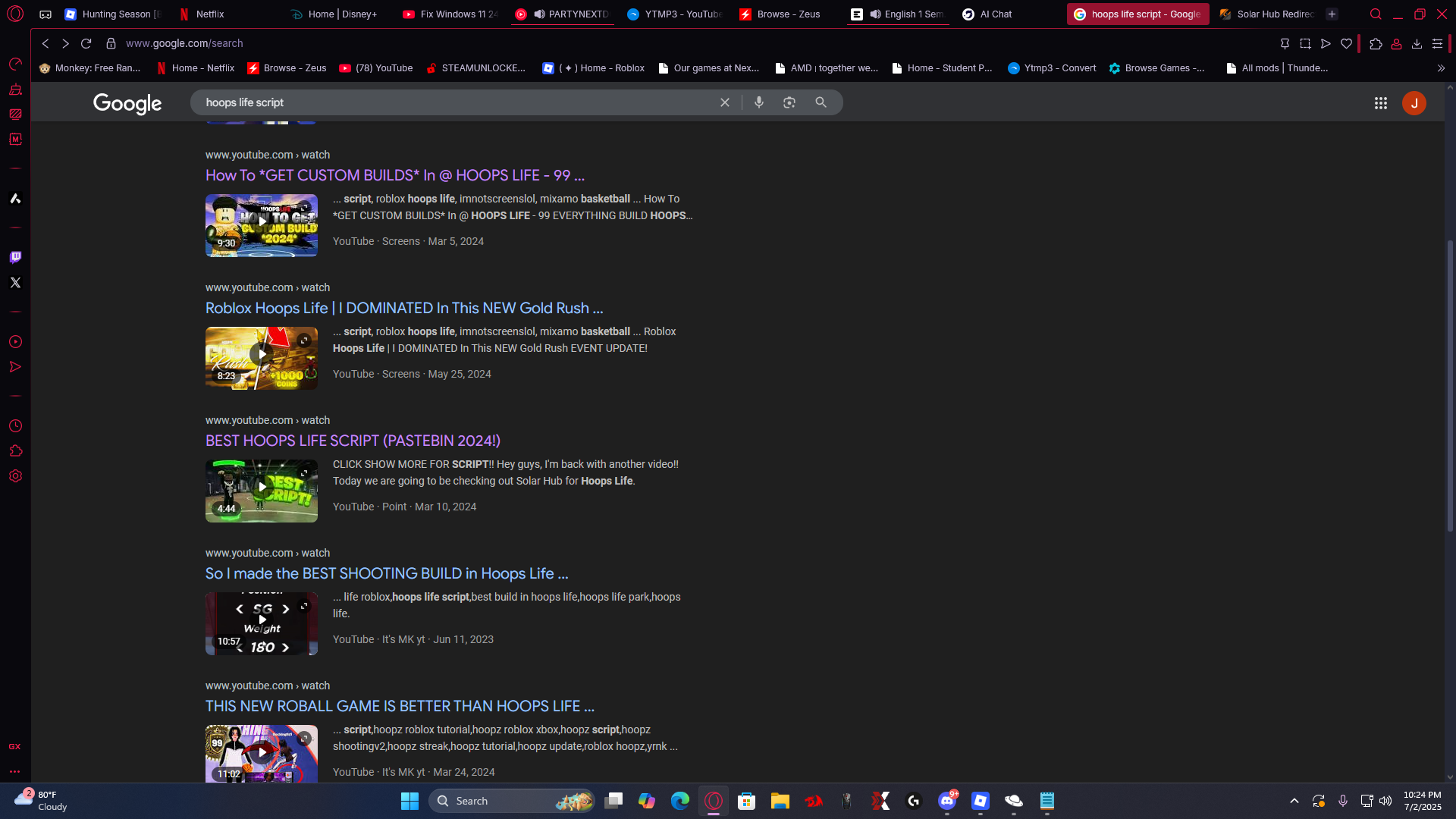This screenshot has height=819, width=1456.
Task: Search by voice using microphone icon
Action: point(759,102)
